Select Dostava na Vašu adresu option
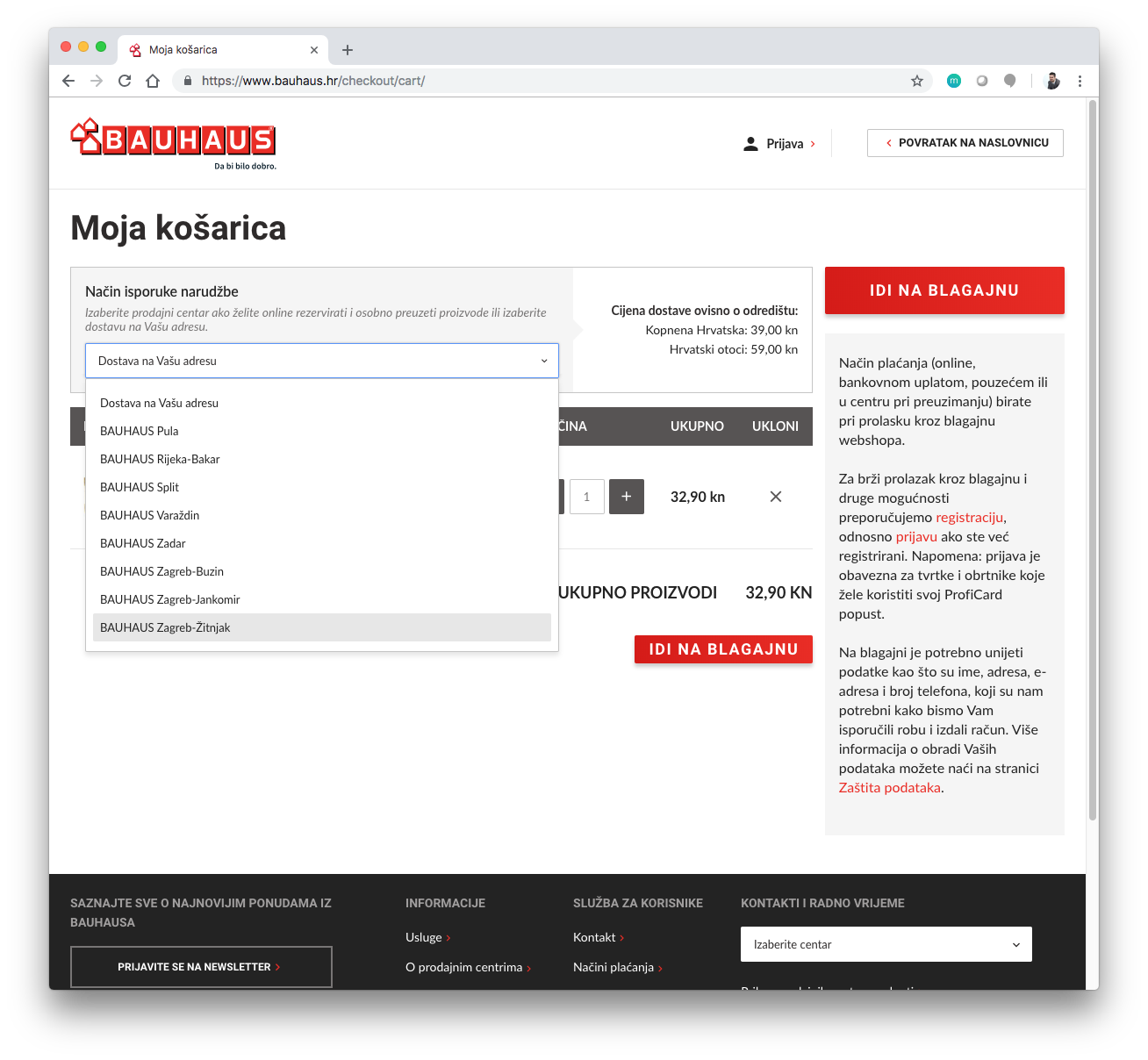The width and height of the screenshot is (1148, 1060). [159, 403]
